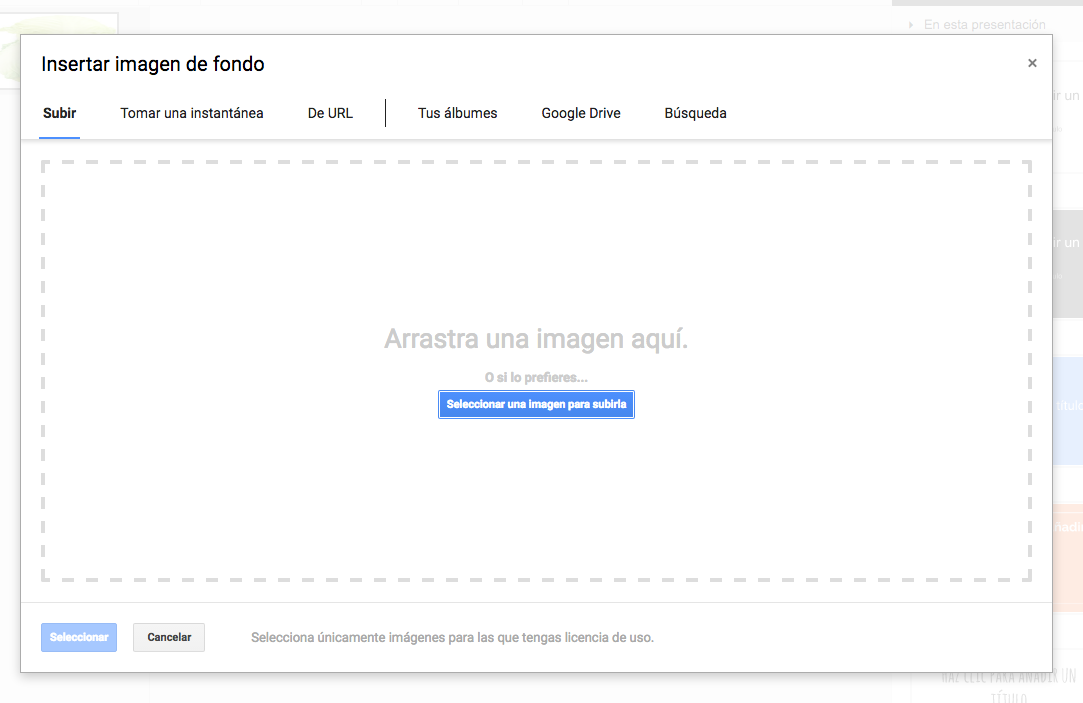
Task: Dismiss the dialog with the X icon
Action: tap(1032, 62)
